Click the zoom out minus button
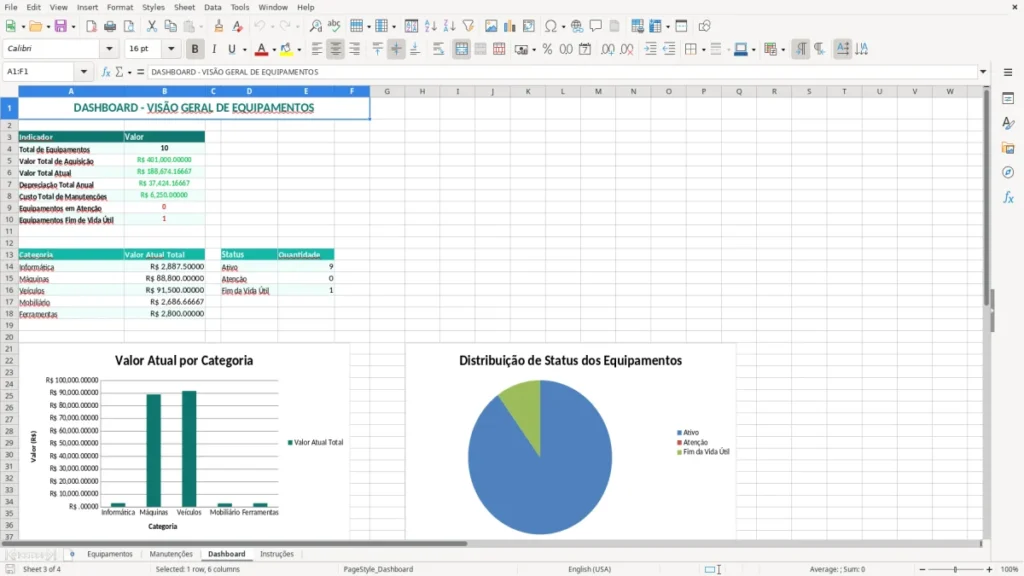The image size is (1024, 576). pyautogui.click(x=922, y=569)
